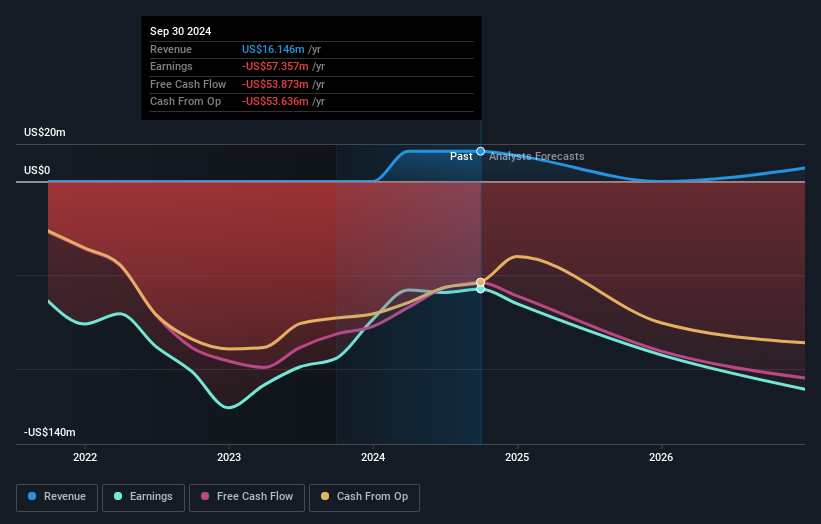Toggle the Earnings series legend button

point(143,497)
